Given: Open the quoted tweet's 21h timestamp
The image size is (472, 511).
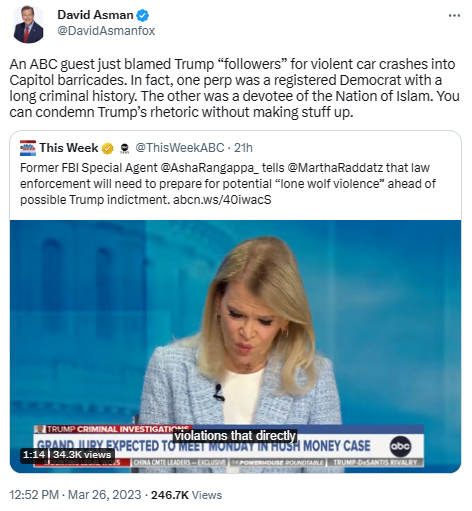Looking at the screenshot, I should click(x=243, y=148).
